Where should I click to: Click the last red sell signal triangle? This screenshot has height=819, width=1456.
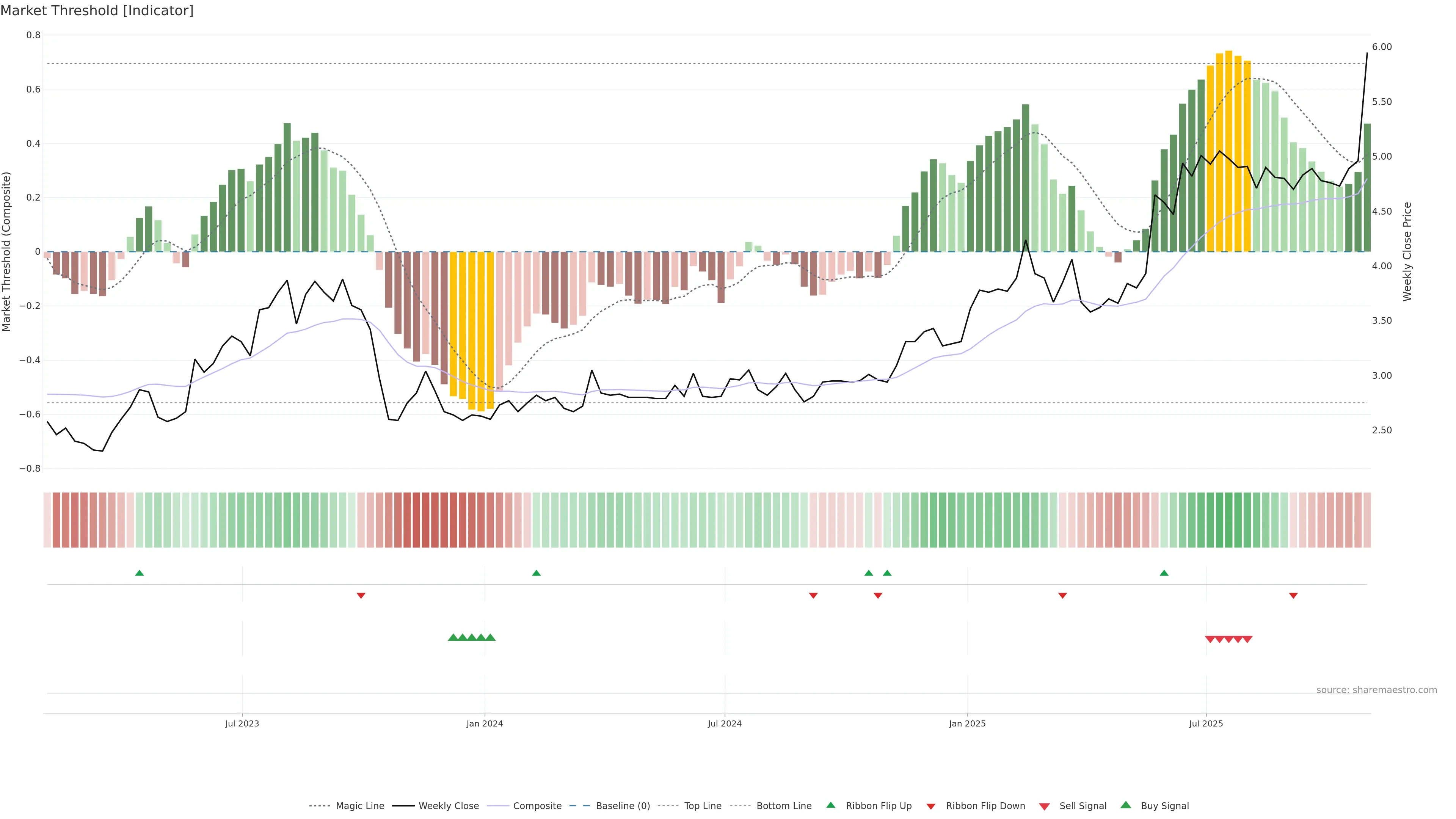point(1247,639)
